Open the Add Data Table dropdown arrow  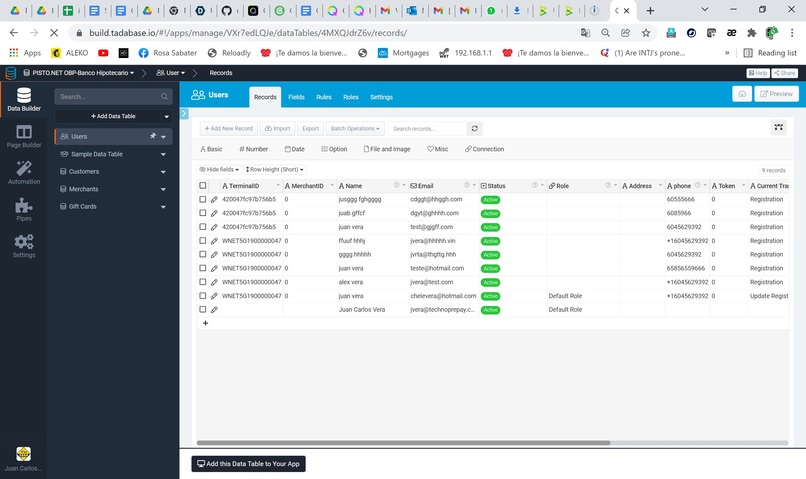pyautogui.click(x=167, y=117)
